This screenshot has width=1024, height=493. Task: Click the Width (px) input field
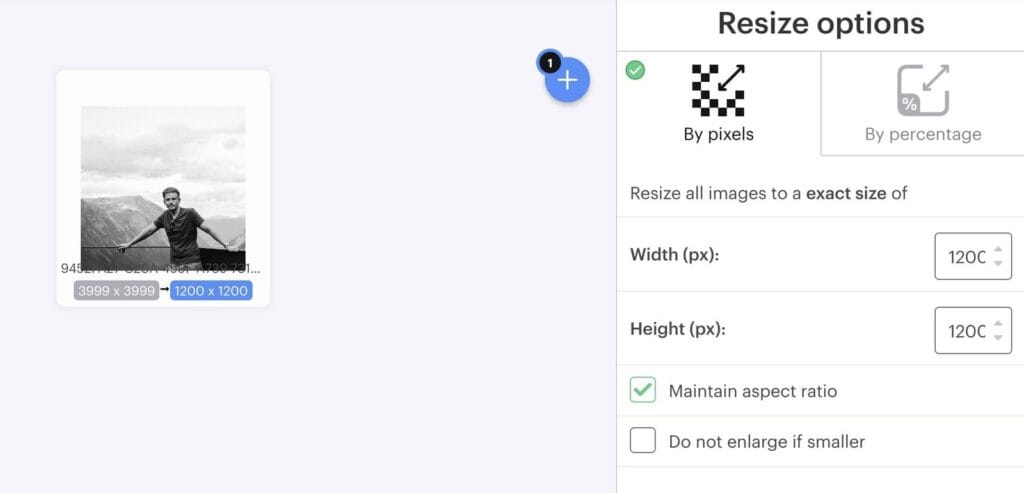973,256
